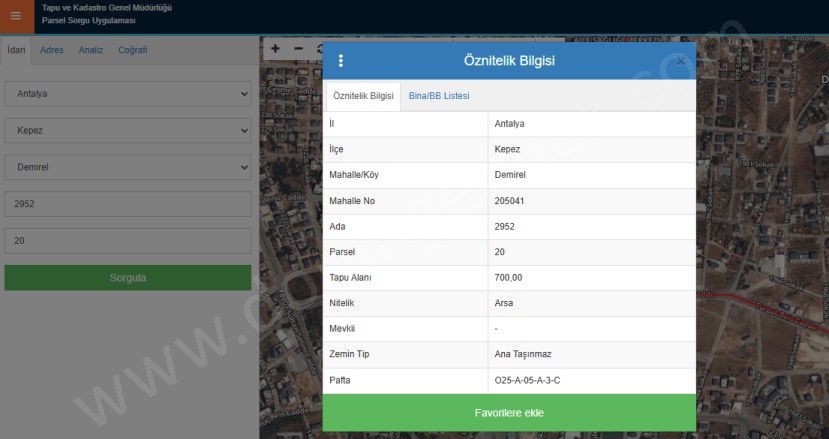Open the three-dot menu in Öznitelik Bilgisi header
This screenshot has width=829, height=439.
click(340, 61)
